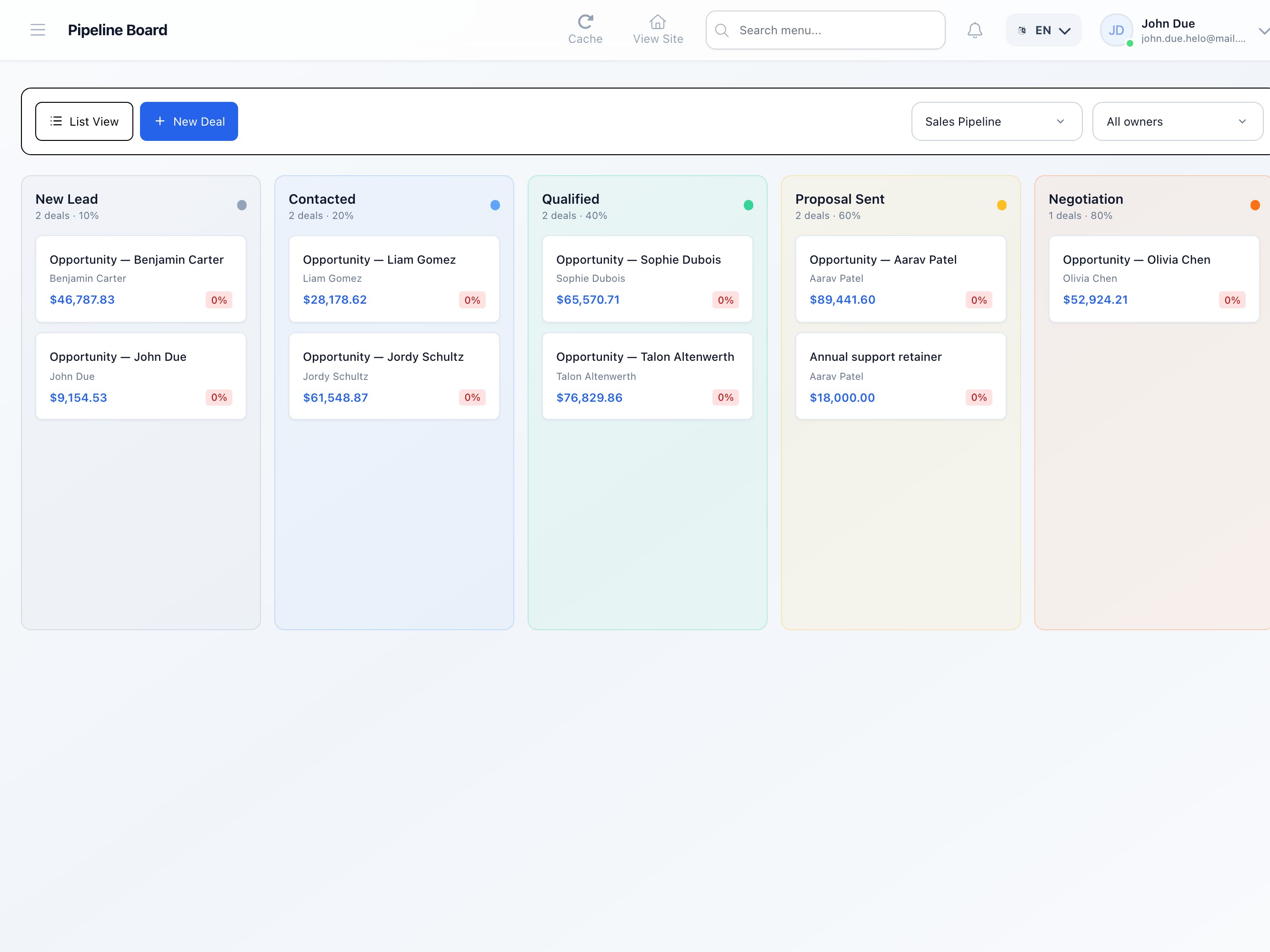The height and width of the screenshot is (952, 1270).
Task: Click the Qualified green status dot
Action: [749, 206]
